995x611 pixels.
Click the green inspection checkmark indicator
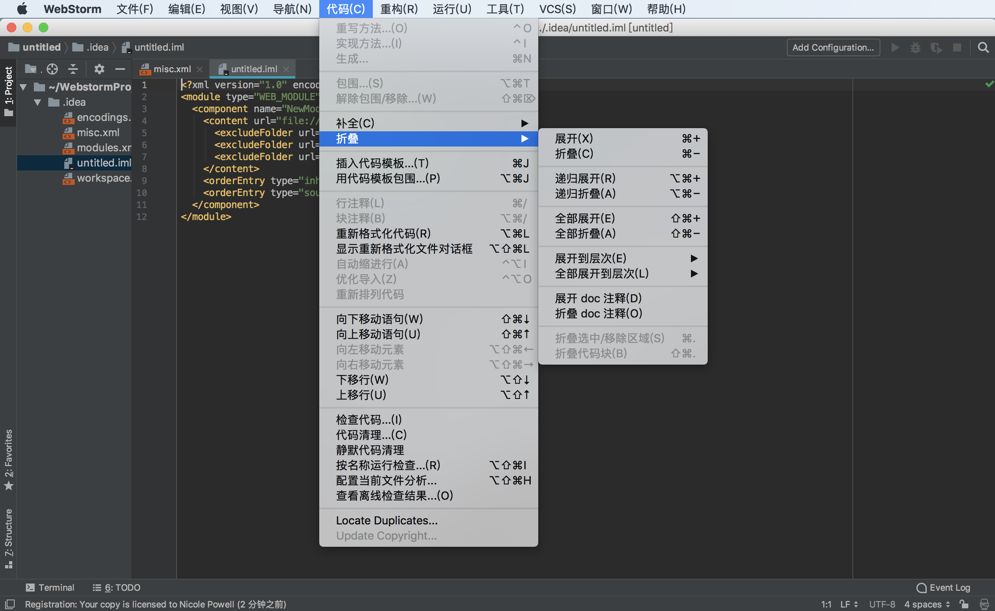pyautogui.click(x=989, y=84)
